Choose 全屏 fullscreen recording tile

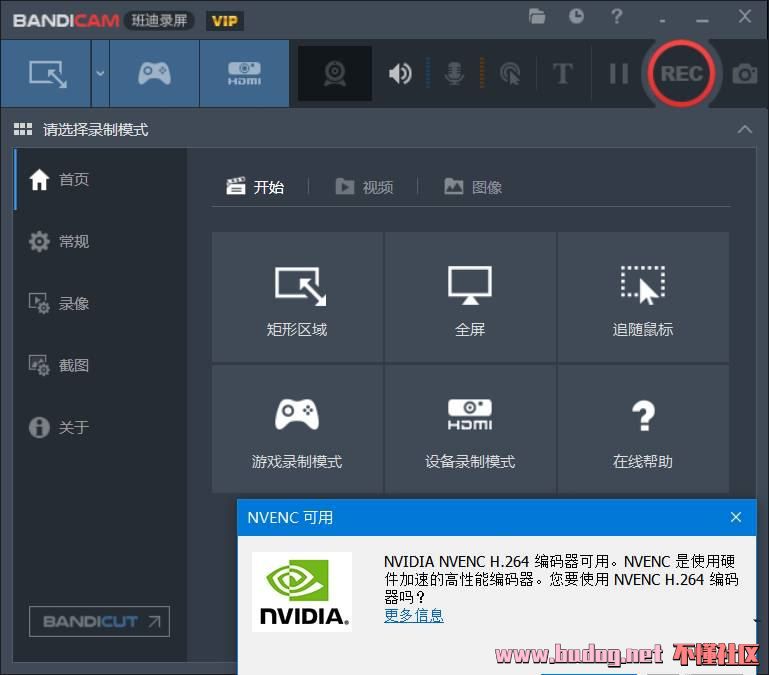tap(470, 298)
